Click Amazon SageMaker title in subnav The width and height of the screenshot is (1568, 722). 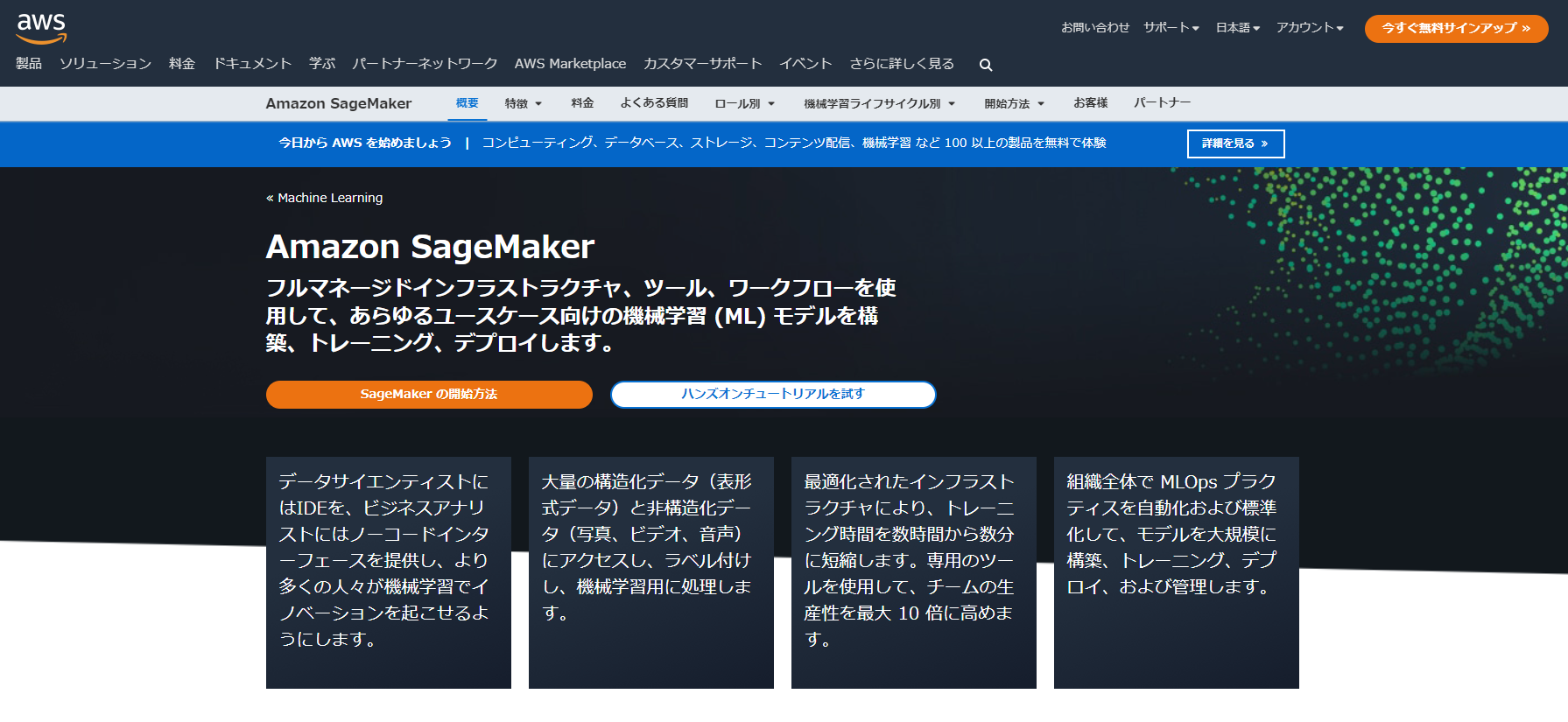tap(339, 103)
